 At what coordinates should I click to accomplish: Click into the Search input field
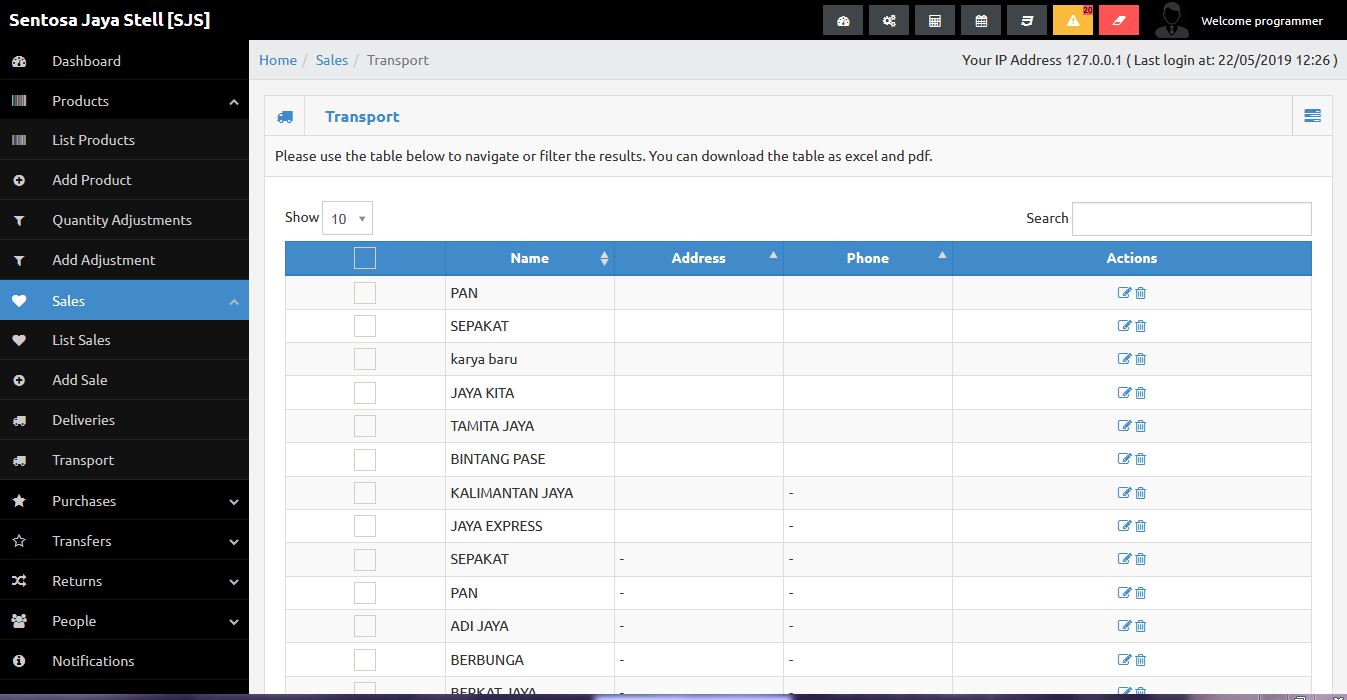coord(1191,219)
